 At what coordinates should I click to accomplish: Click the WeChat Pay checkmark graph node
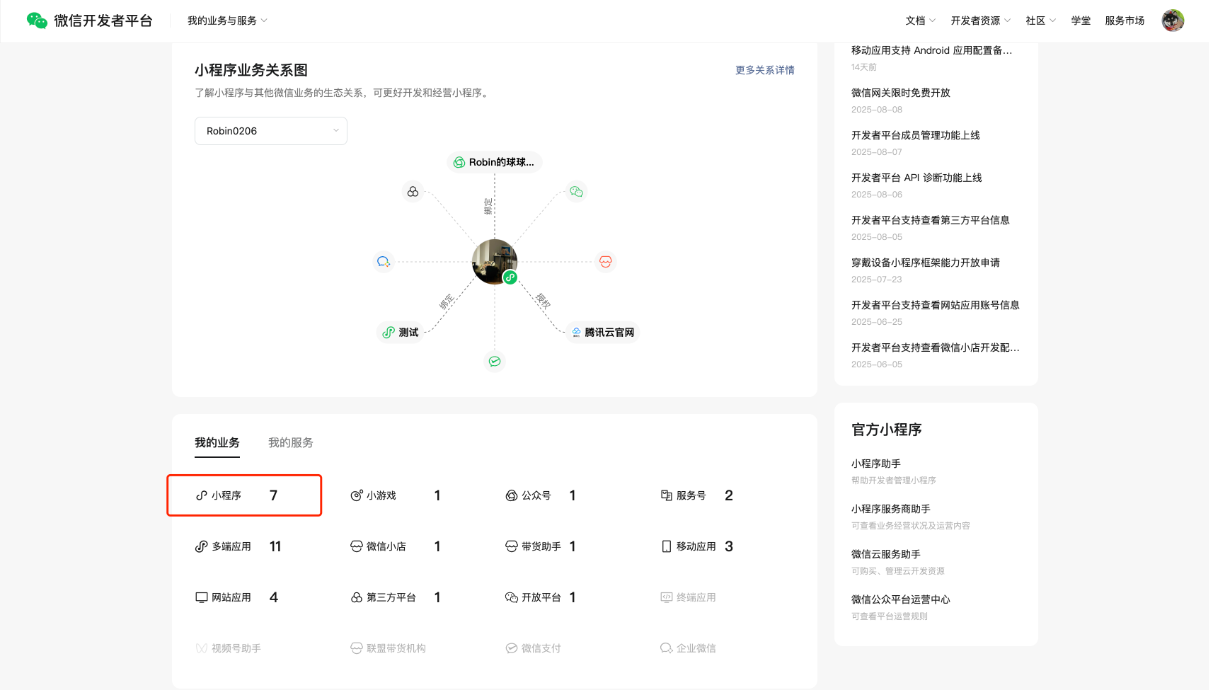(x=494, y=361)
